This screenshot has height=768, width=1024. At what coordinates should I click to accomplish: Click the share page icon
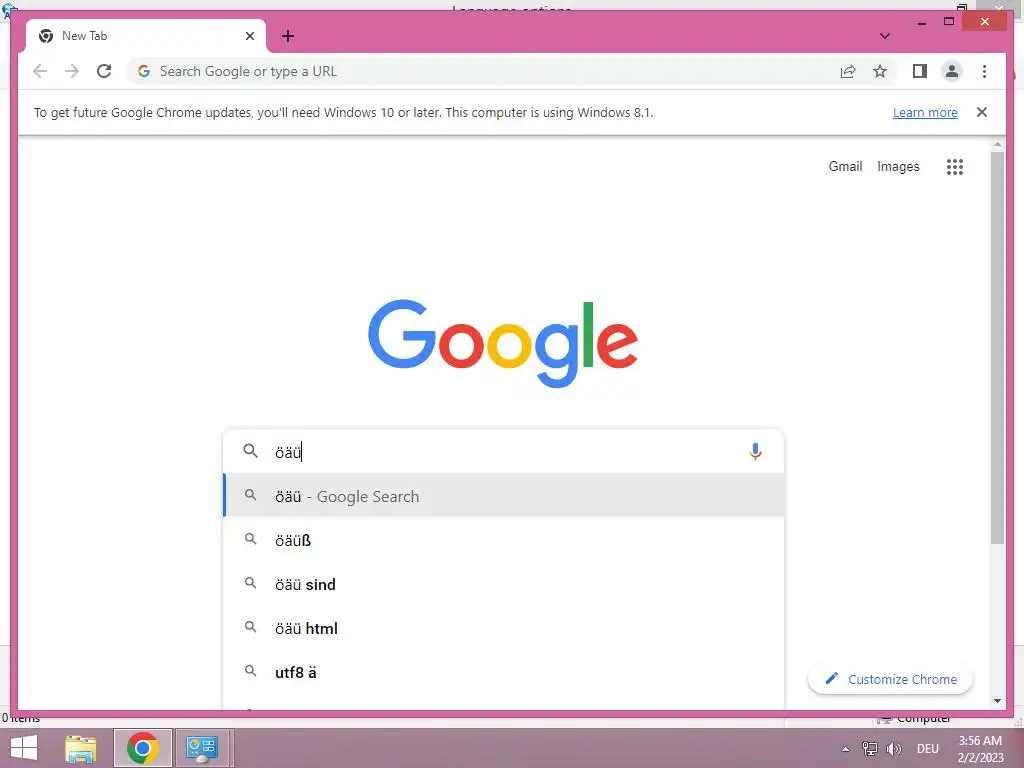point(848,71)
